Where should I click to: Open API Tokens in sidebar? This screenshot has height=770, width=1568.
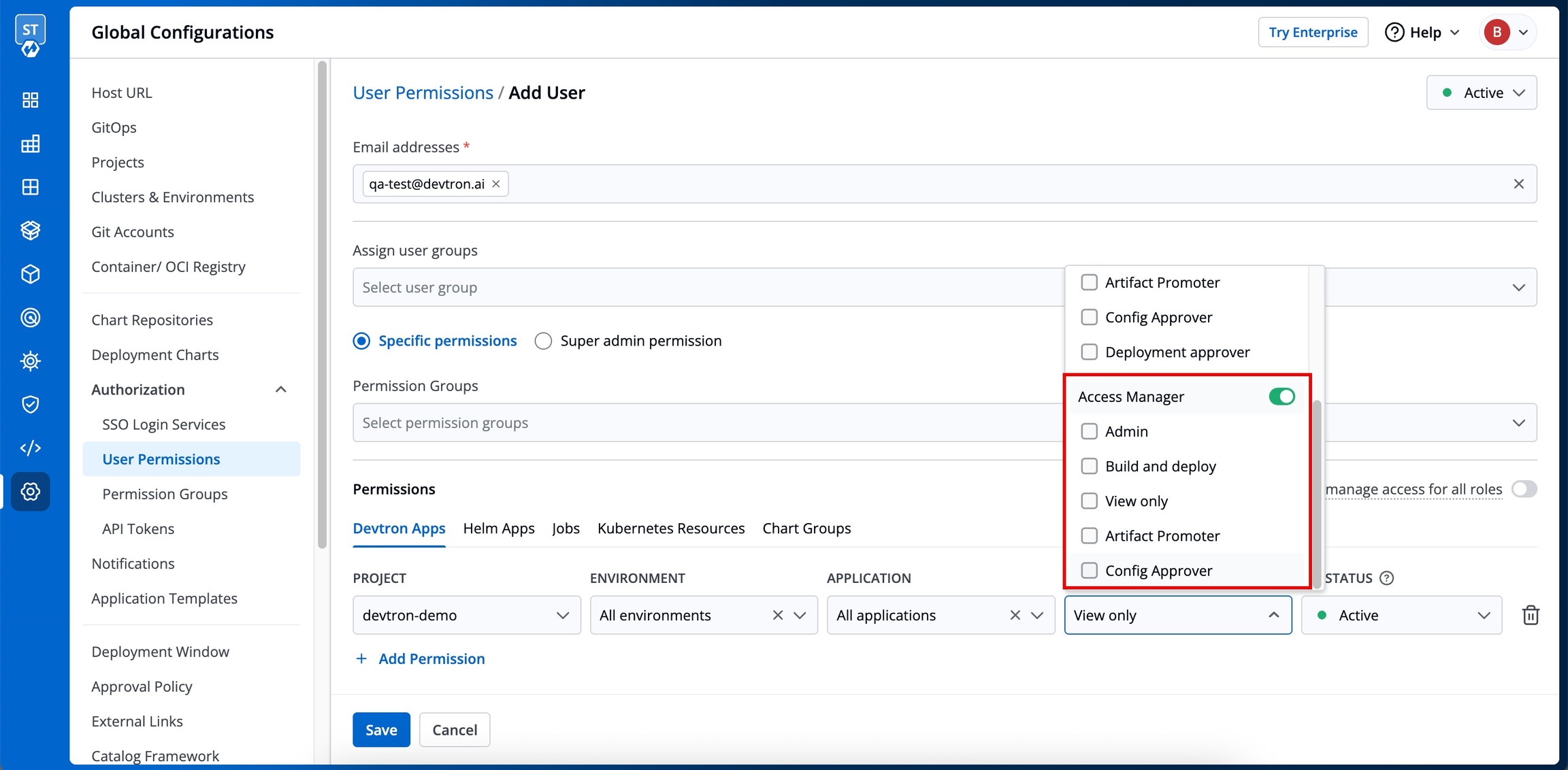click(138, 529)
